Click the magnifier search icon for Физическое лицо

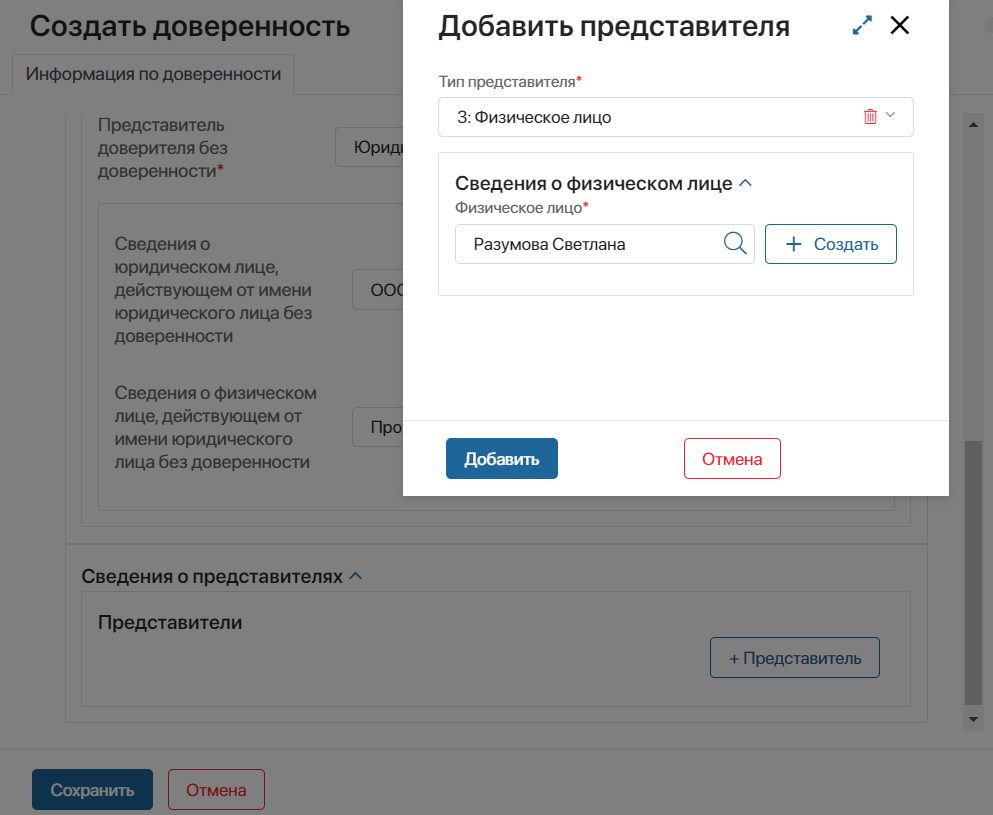(x=734, y=243)
